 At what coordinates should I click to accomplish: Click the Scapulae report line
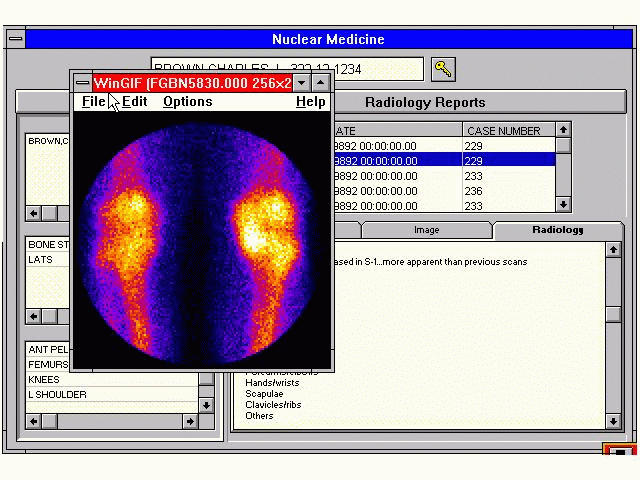click(264, 394)
